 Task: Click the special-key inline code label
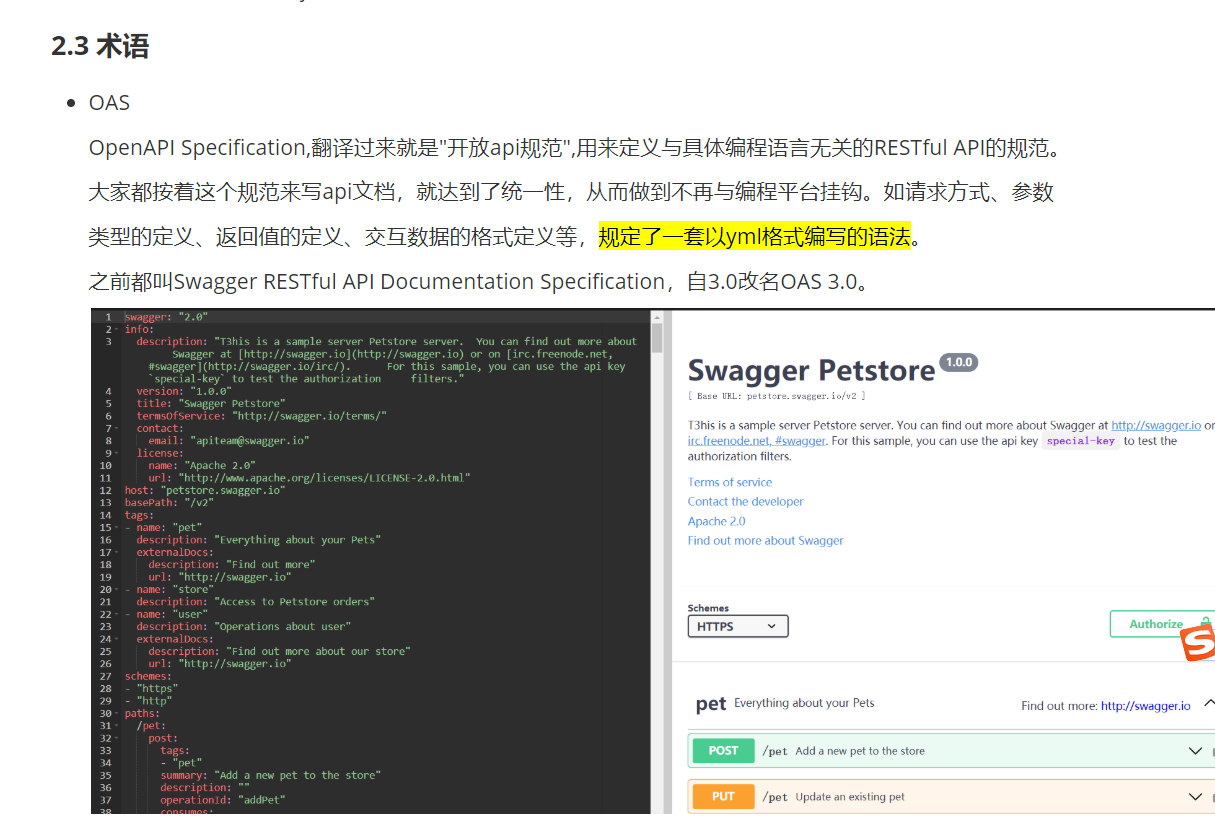[x=1081, y=441]
